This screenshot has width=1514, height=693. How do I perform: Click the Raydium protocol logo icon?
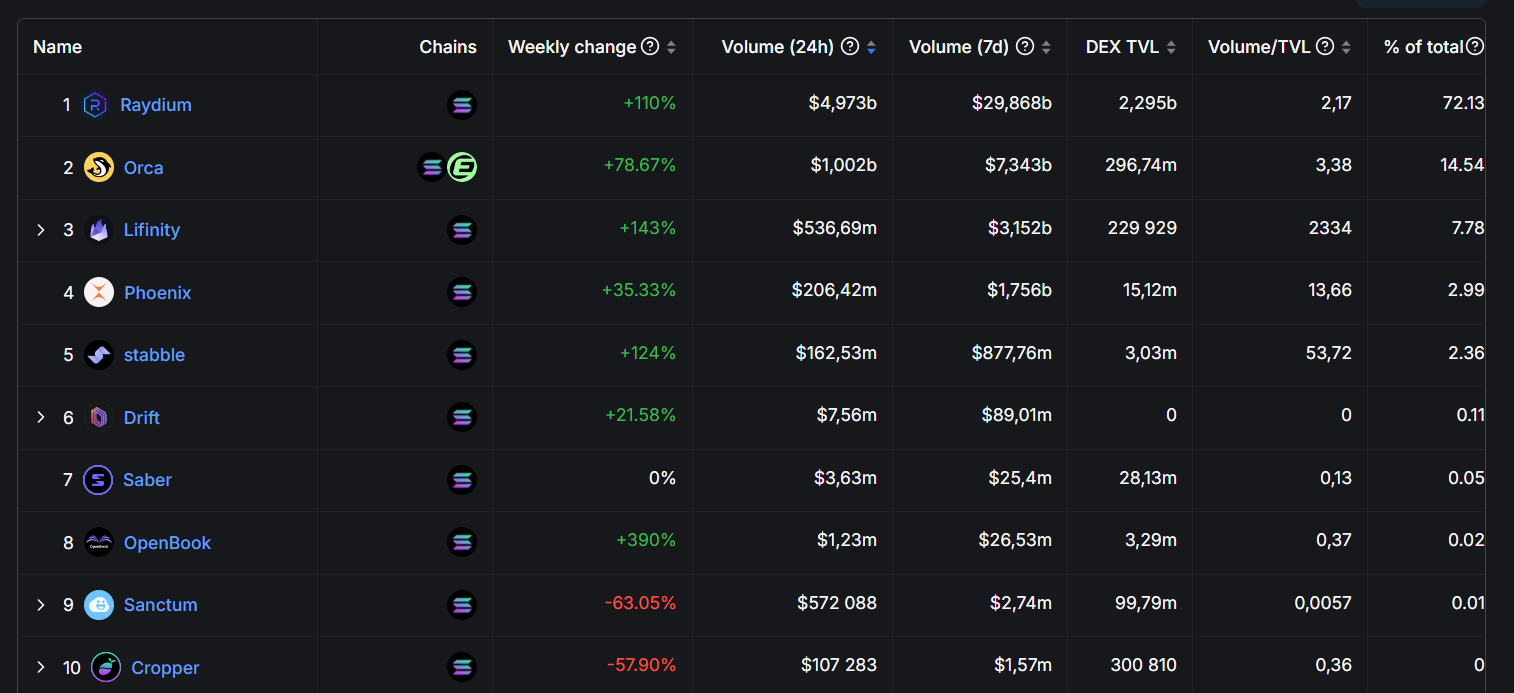click(x=95, y=105)
